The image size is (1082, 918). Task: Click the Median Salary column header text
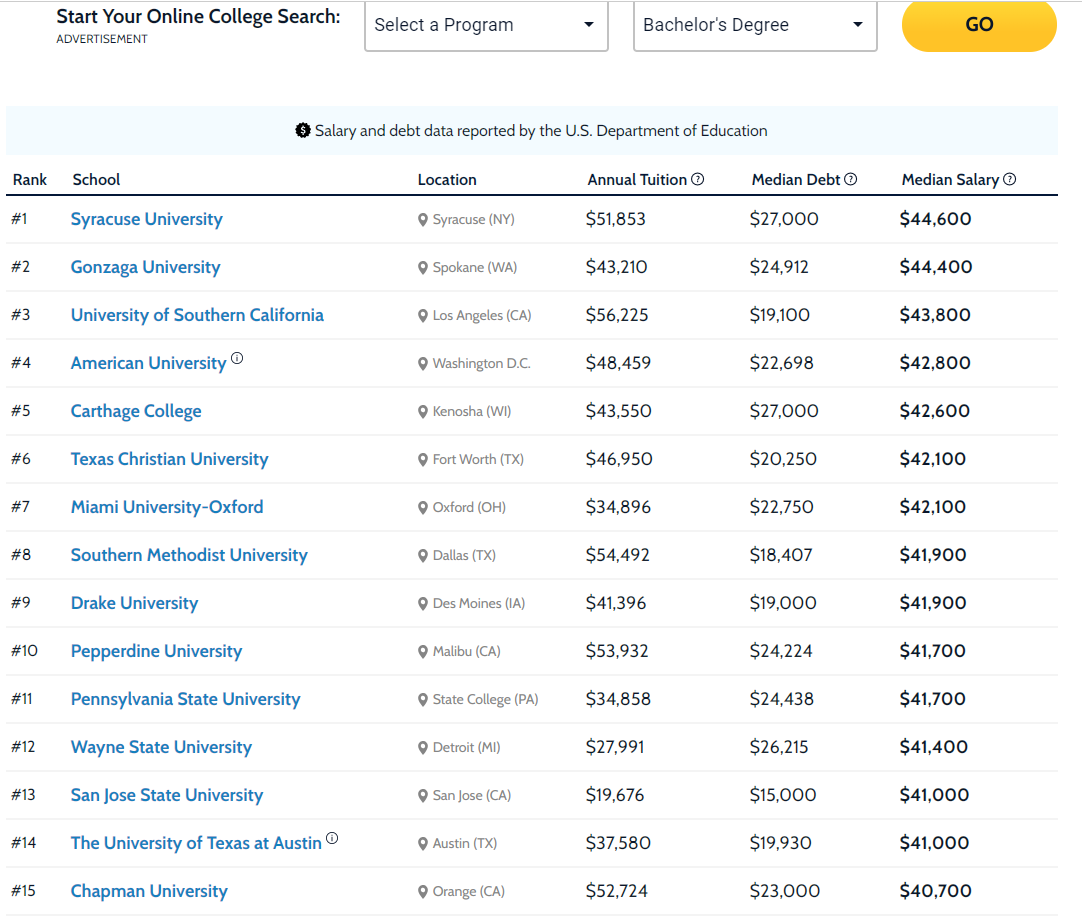click(950, 179)
